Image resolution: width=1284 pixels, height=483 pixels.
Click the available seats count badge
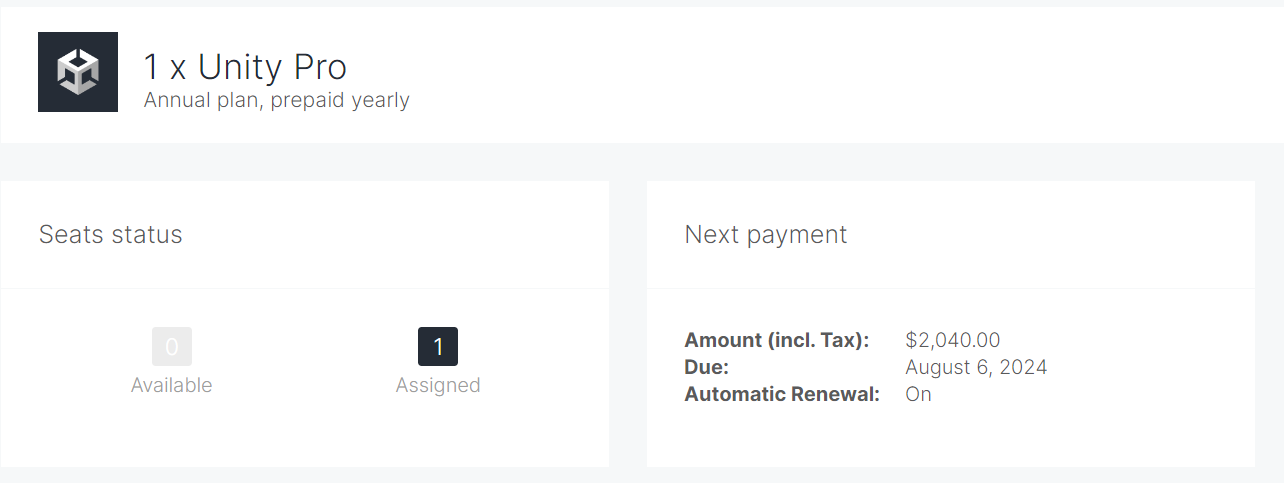tap(172, 347)
